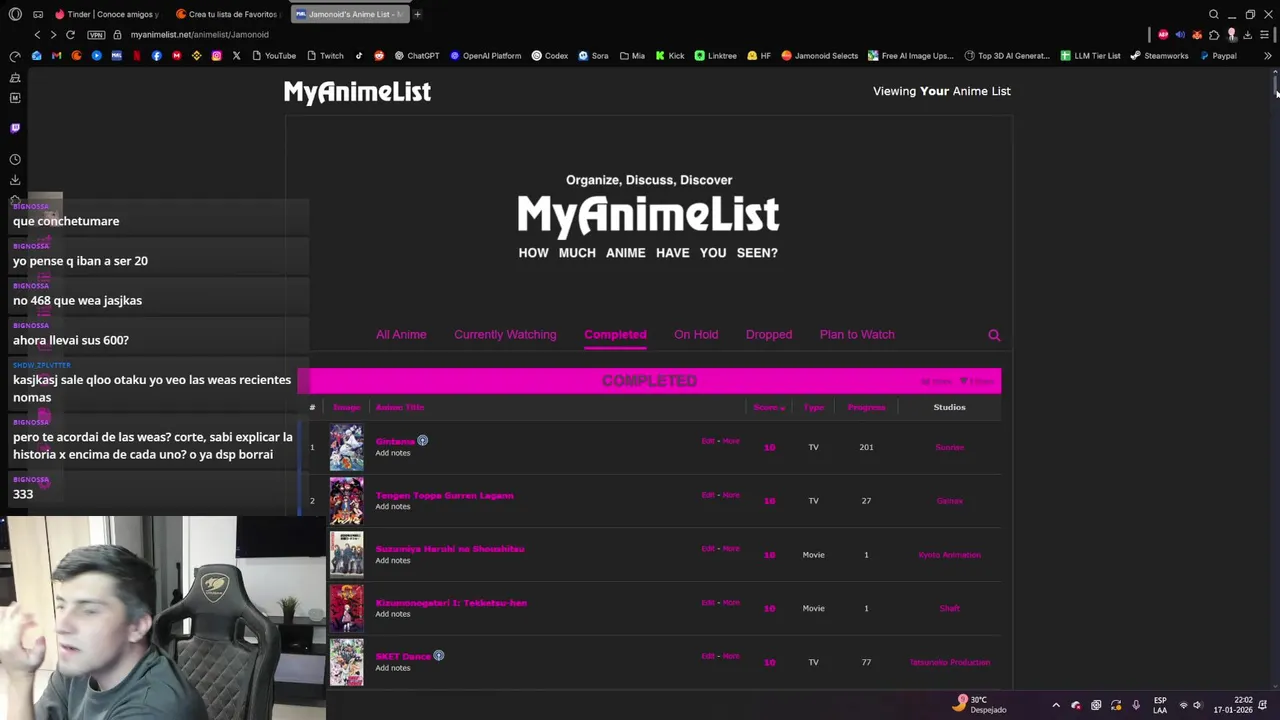The image size is (1280, 720).
Task: Open the Opera easy setup menu icon
Action: [x=1264, y=35]
